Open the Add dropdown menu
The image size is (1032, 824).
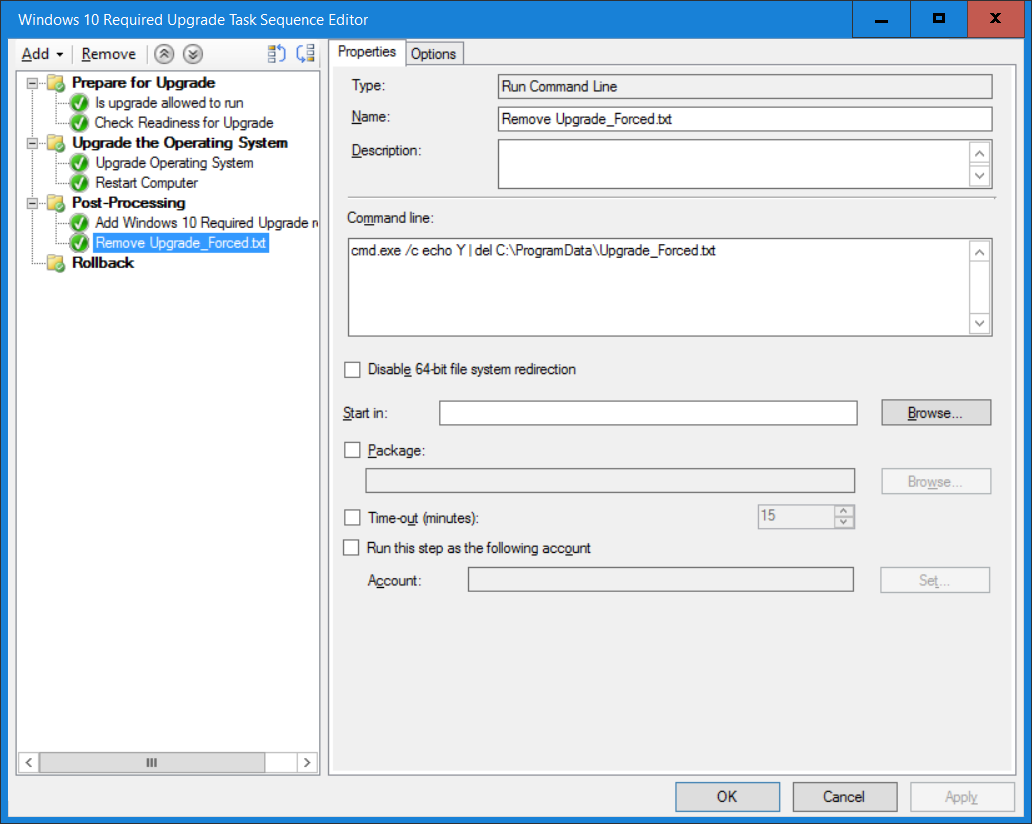[x=42, y=54]
